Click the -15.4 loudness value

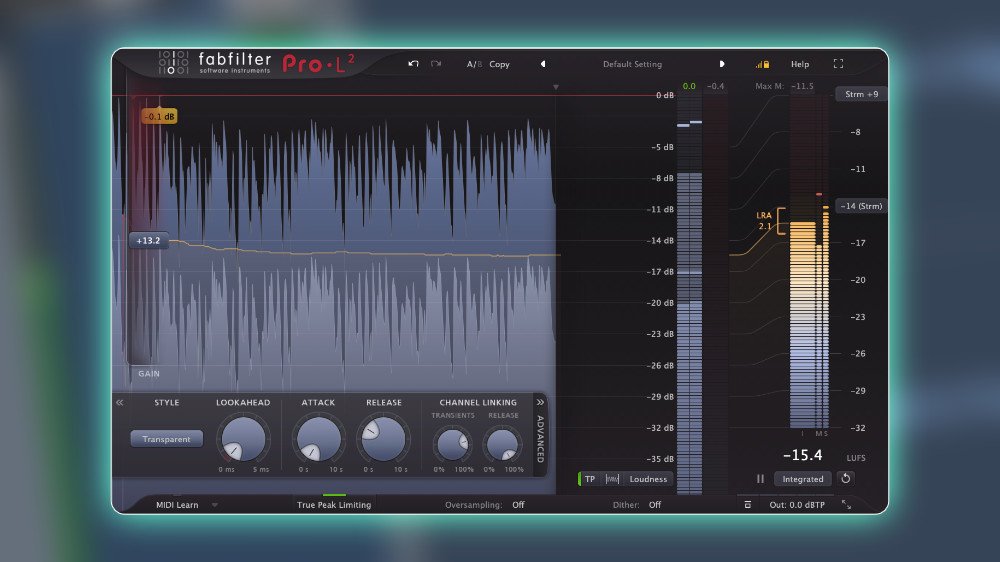802,455
